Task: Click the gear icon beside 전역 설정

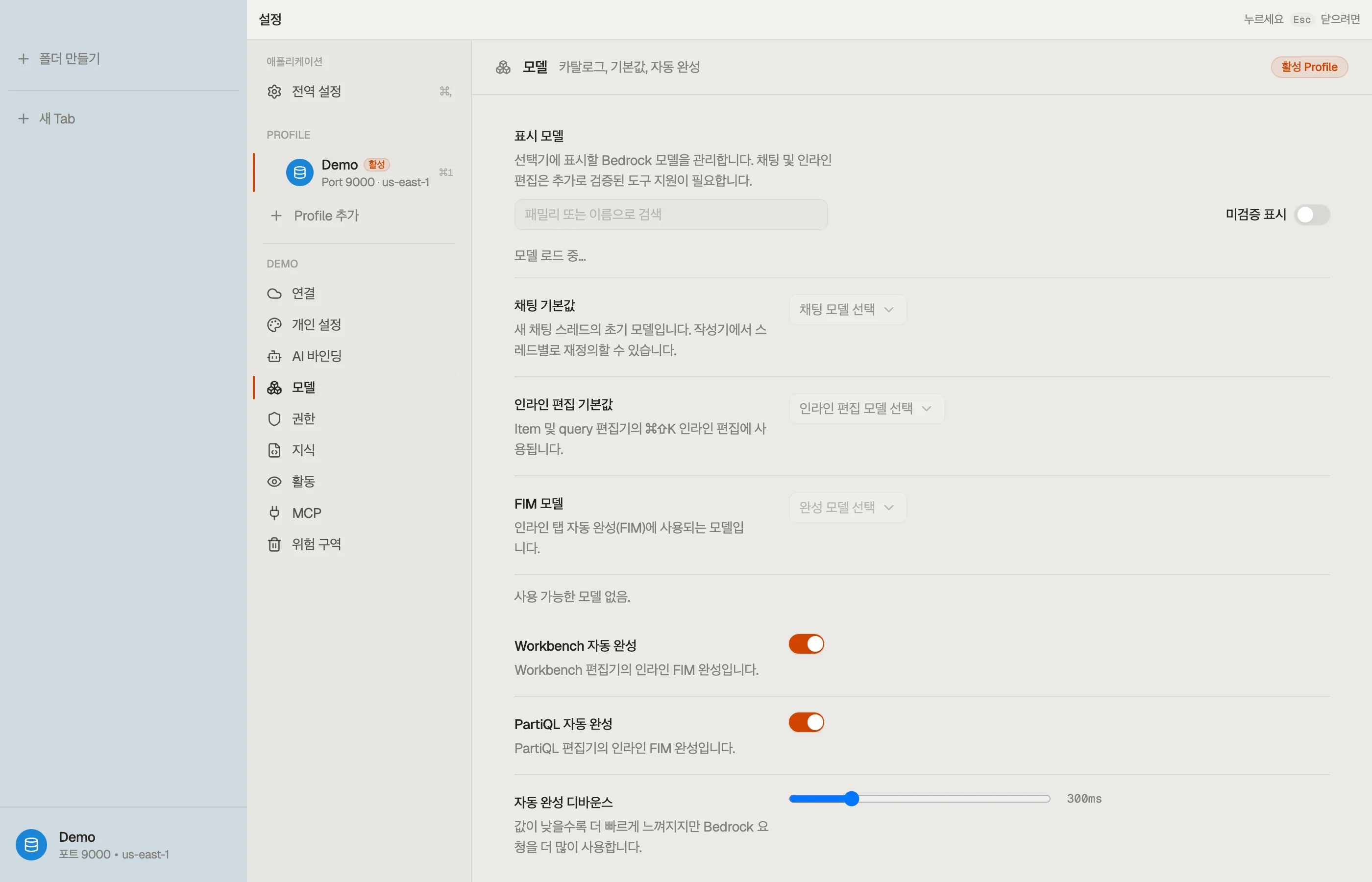Action: [274, 92]
